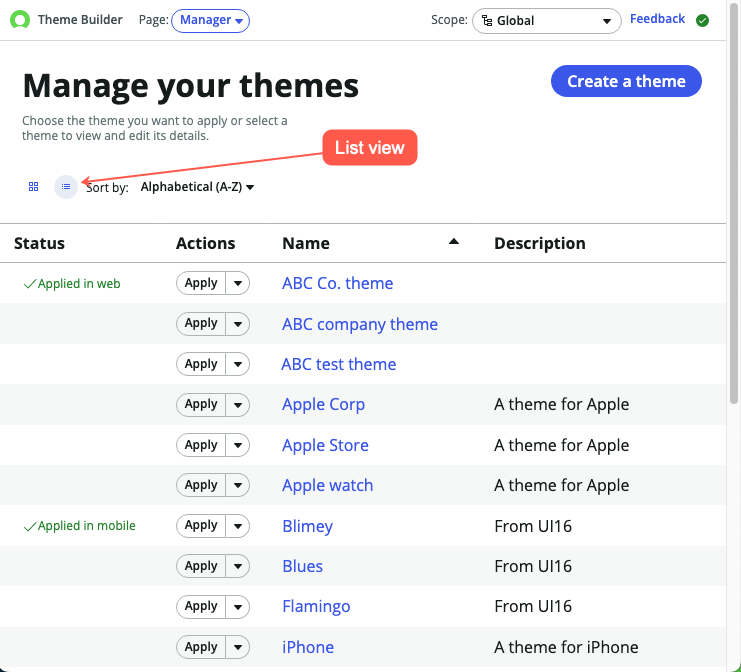Click Flamingo's 'From UI16' description
Viewport: 741px width, 672px height.
pos(533,607)
